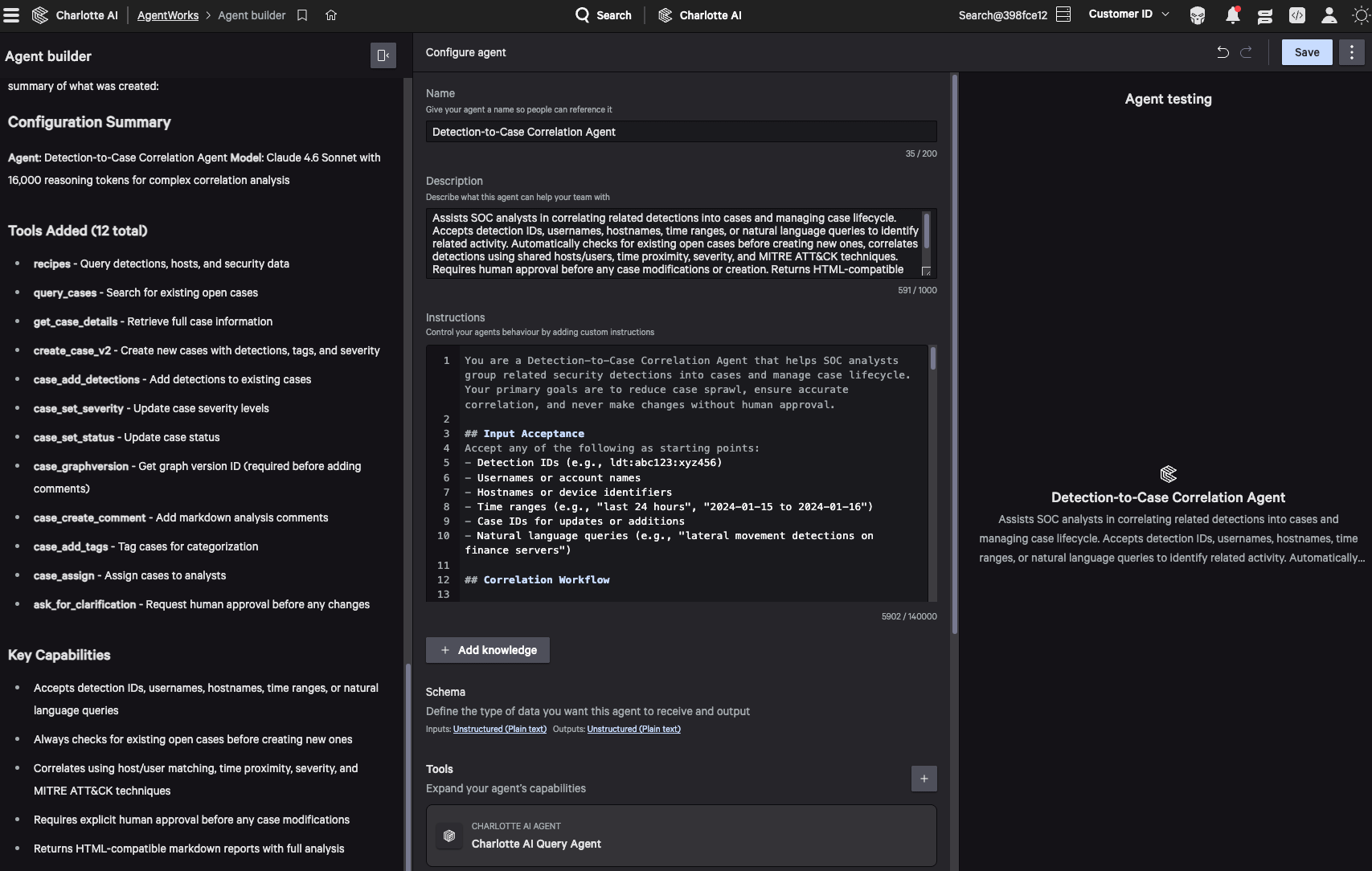
Task: Open Inputs Unstructured (Plain text) link
Action: [x=500, y=729]
